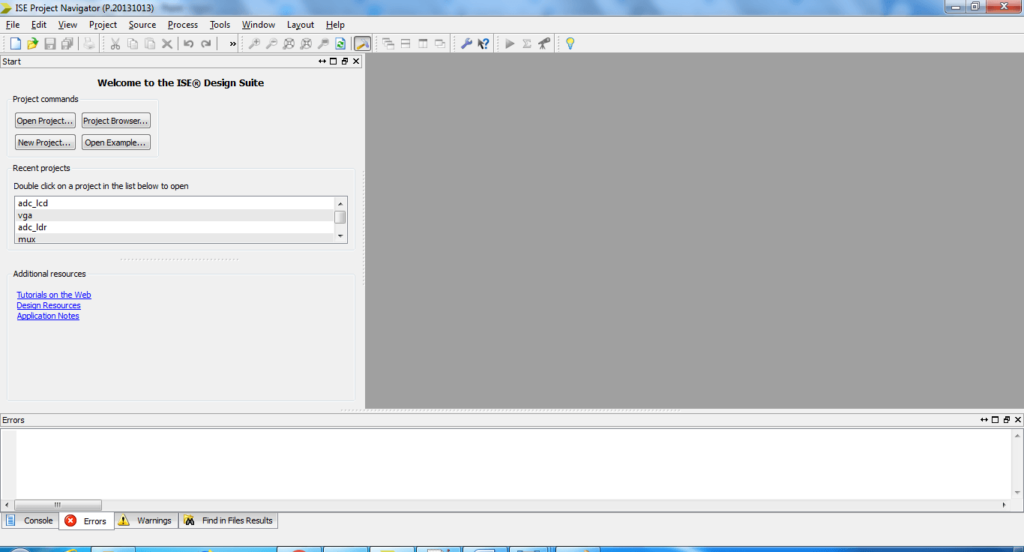
Task: Expand the toolbar overflow chevron
Action: point(232,44)
